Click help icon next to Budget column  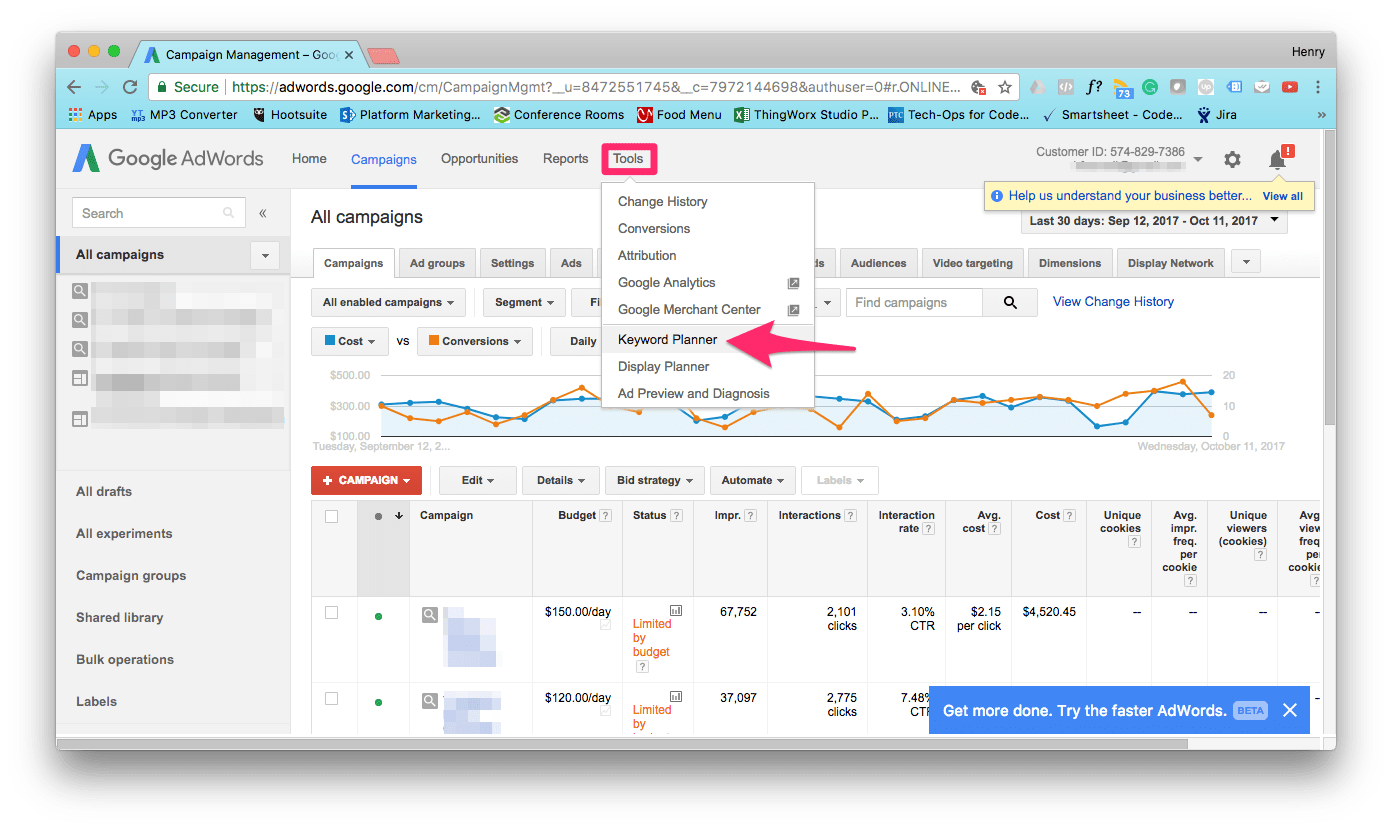pos(605,516)
